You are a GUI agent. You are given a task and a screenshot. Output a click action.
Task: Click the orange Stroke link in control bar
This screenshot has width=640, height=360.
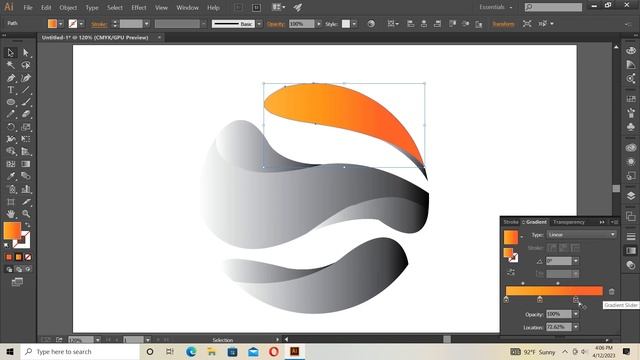pos(99,24)
